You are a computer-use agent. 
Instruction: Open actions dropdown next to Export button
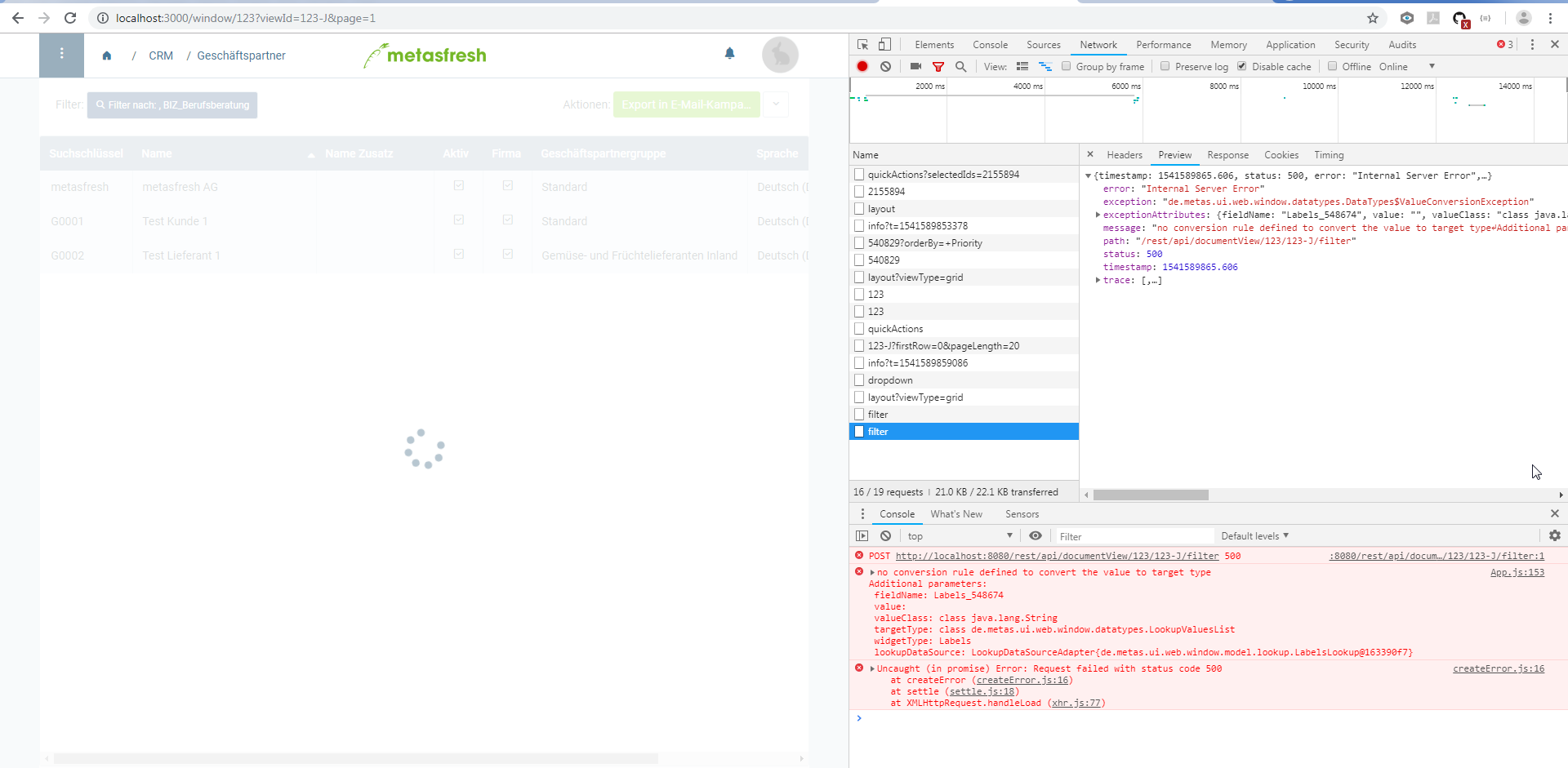(776, 104)
